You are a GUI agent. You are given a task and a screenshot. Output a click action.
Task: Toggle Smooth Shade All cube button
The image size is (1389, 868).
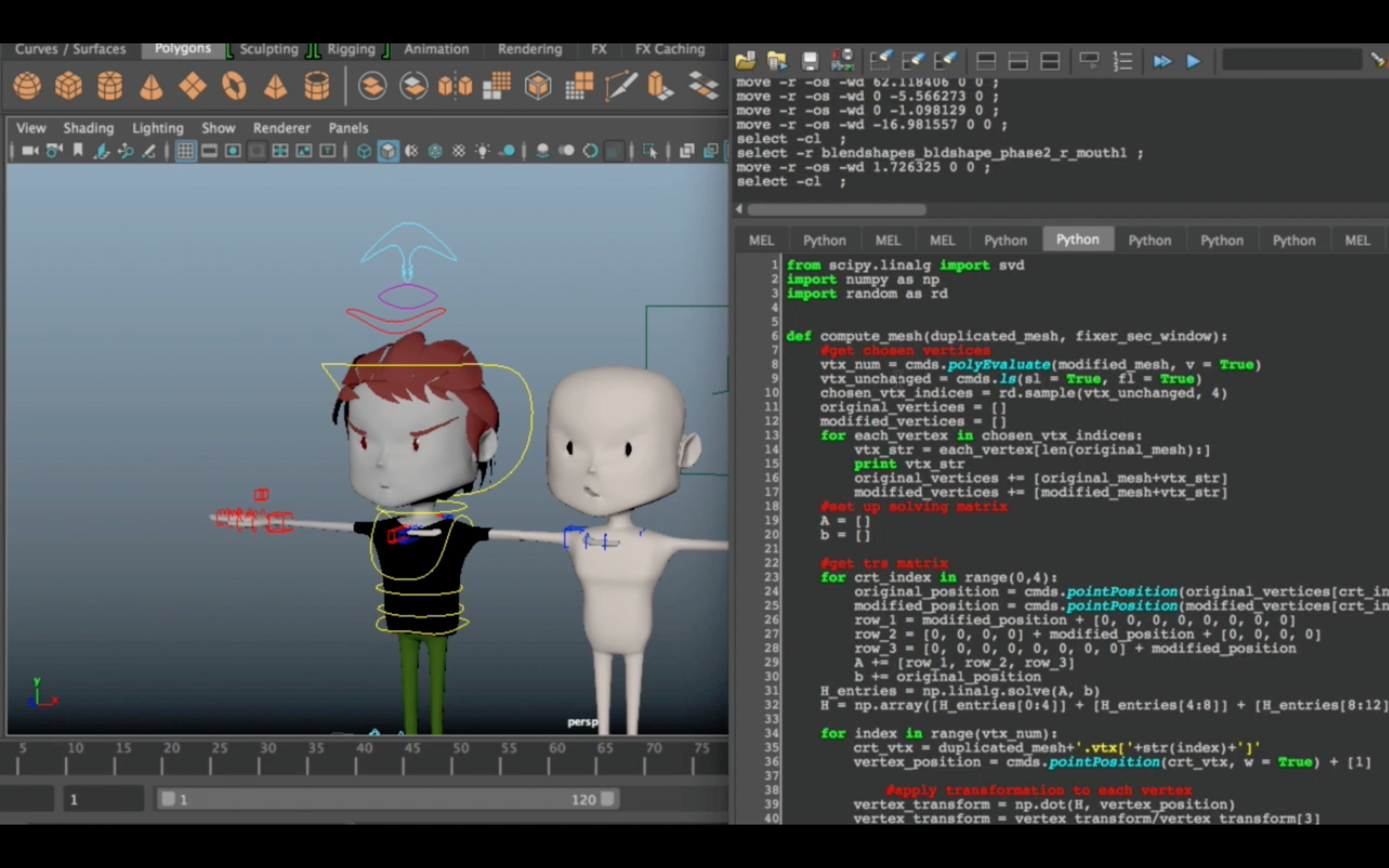388,151
